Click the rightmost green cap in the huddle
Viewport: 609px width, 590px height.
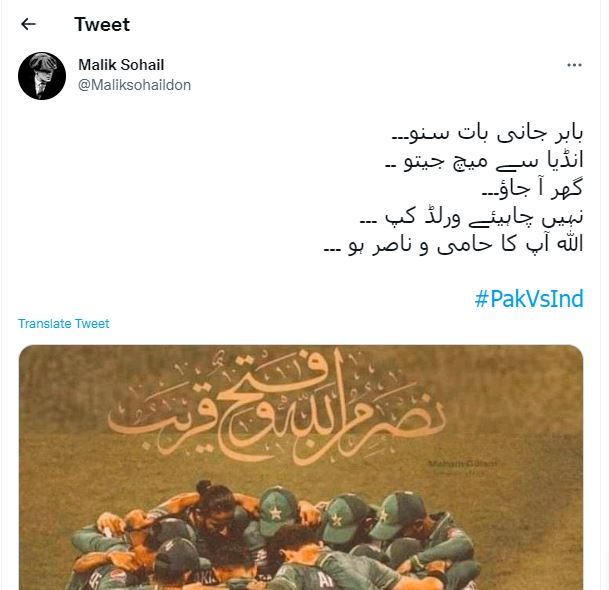(x=398, y=515)
